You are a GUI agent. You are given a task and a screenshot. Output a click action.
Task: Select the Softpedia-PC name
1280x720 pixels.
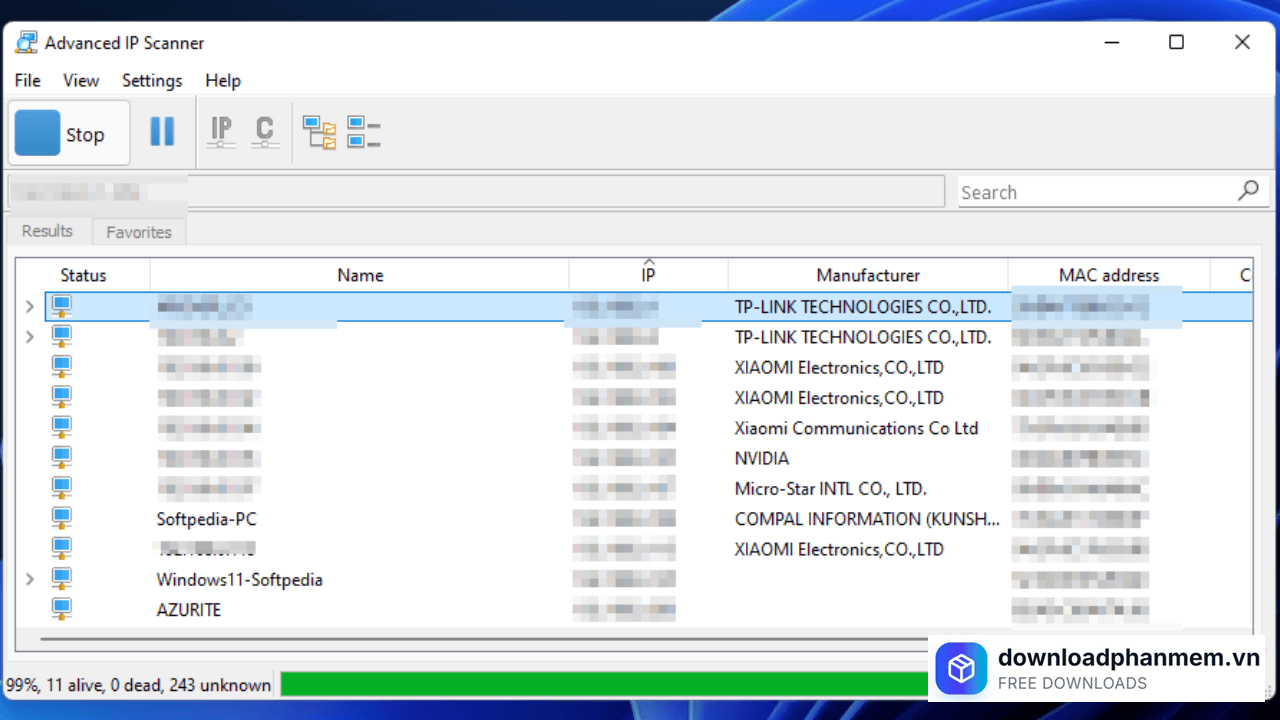tap(206, 519)
